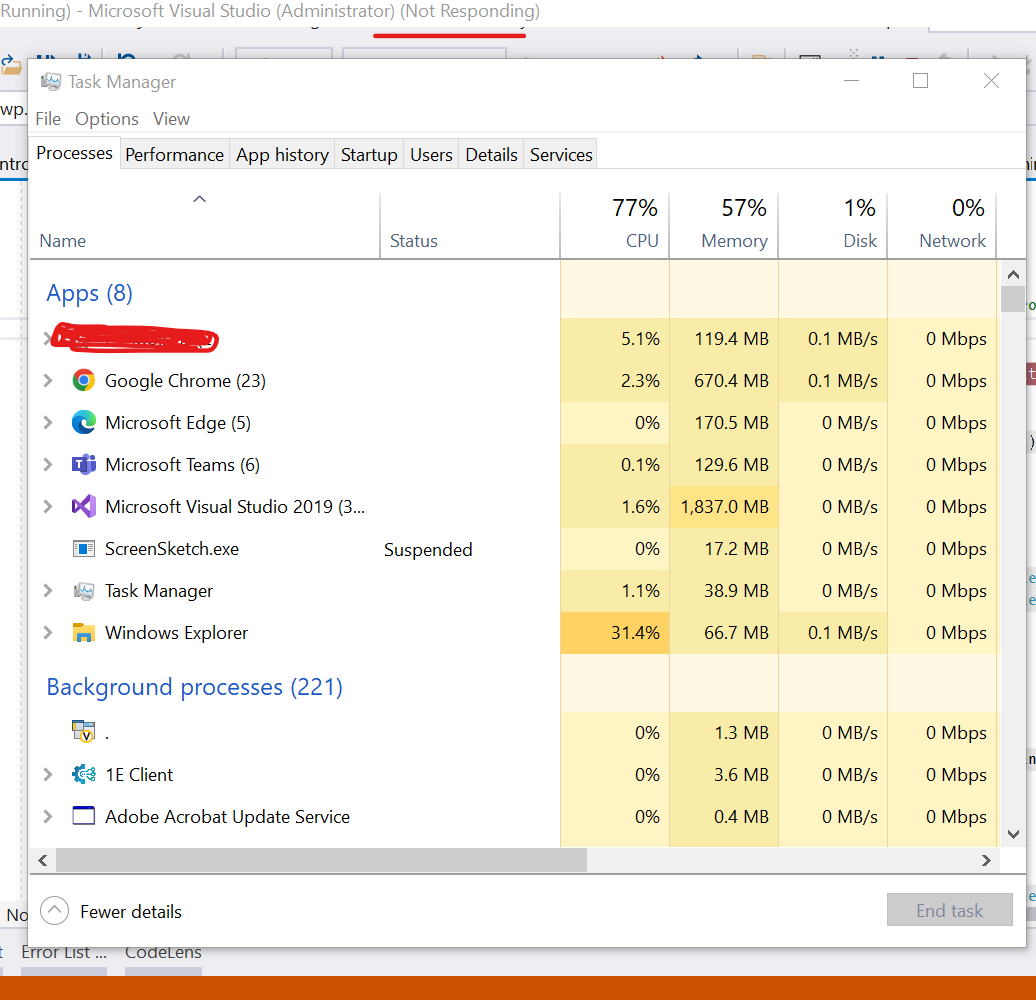Viewport: 1036px width, 1000px height.
Task: Click the 1E Client gear icon
Action: 83,774
